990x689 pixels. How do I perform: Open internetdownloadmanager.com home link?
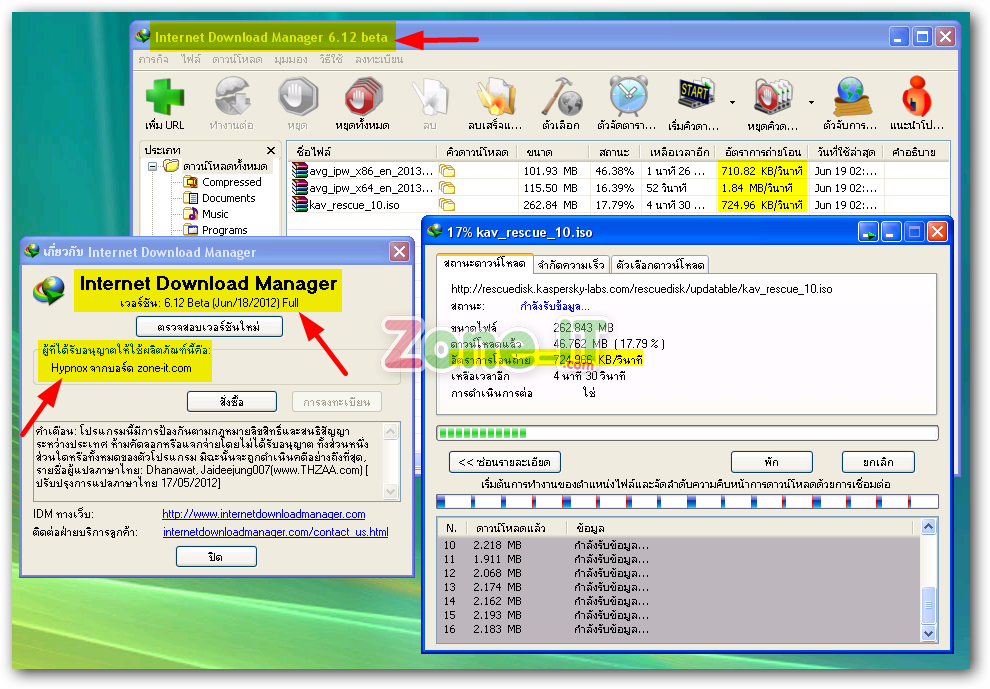[264, 514]
